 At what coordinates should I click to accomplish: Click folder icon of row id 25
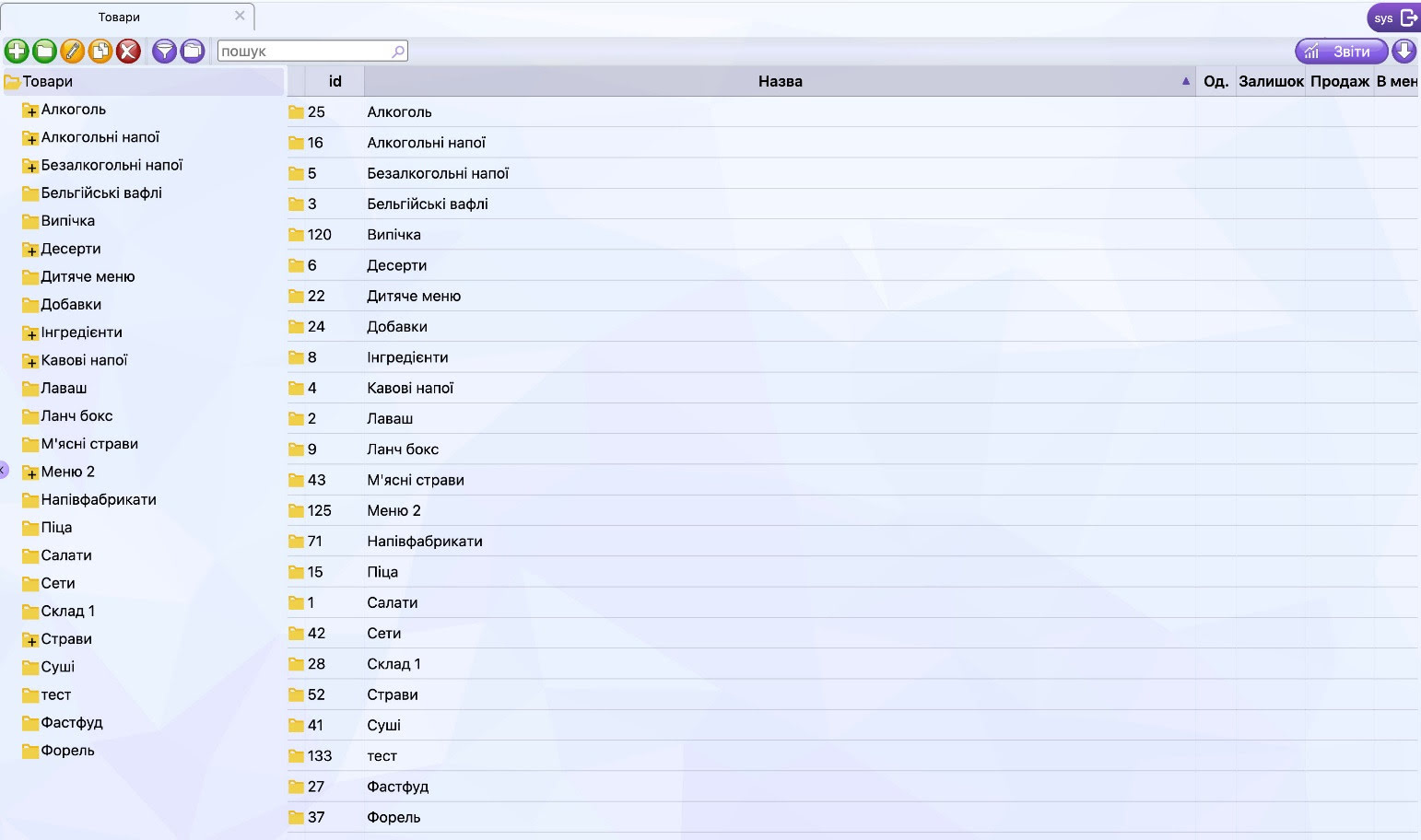tap(296, 112)
